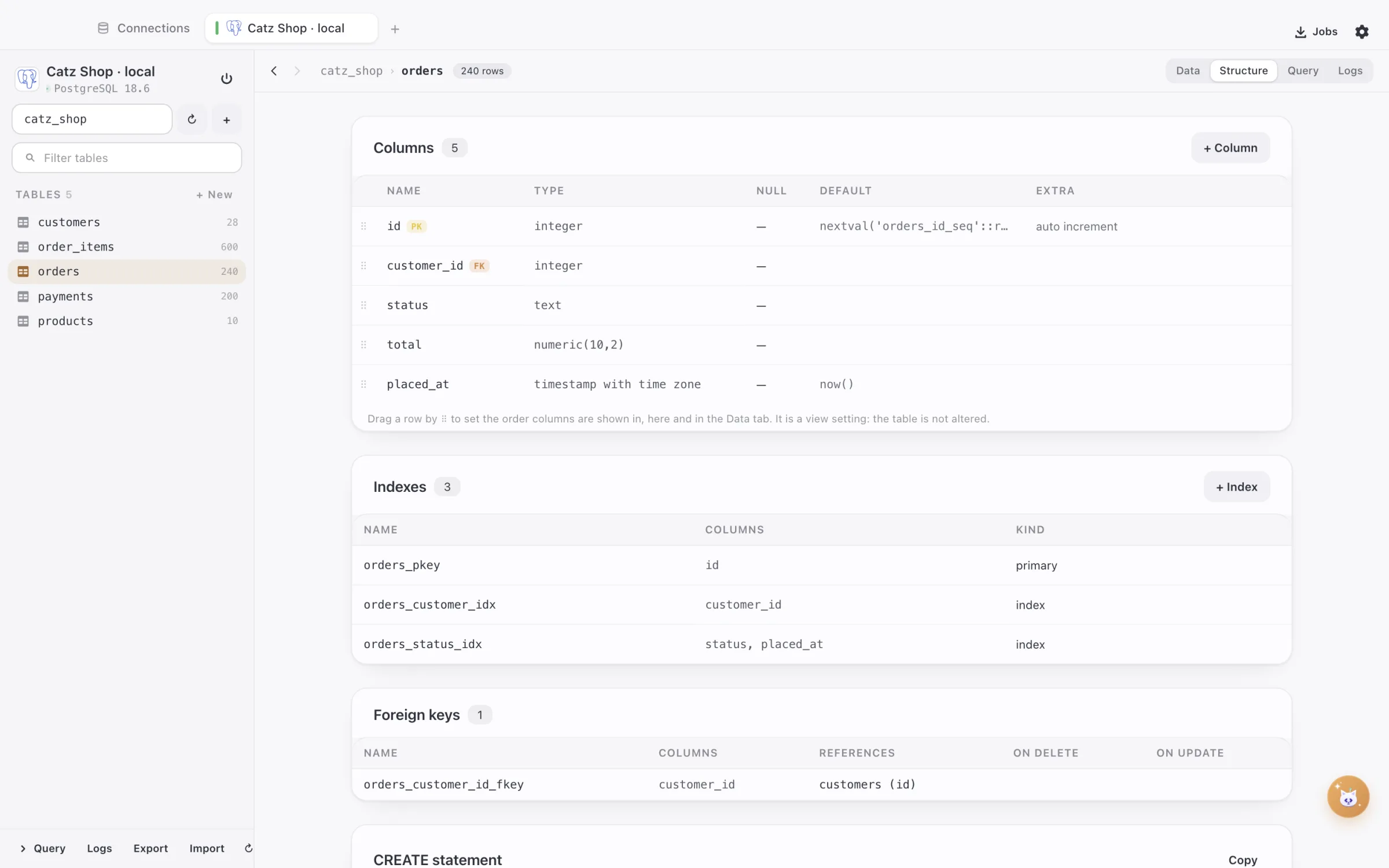Click Export in the sidebar bottom bar
Image resolution: width=1389 pixels, height=868 pixels.
(150, 848)
